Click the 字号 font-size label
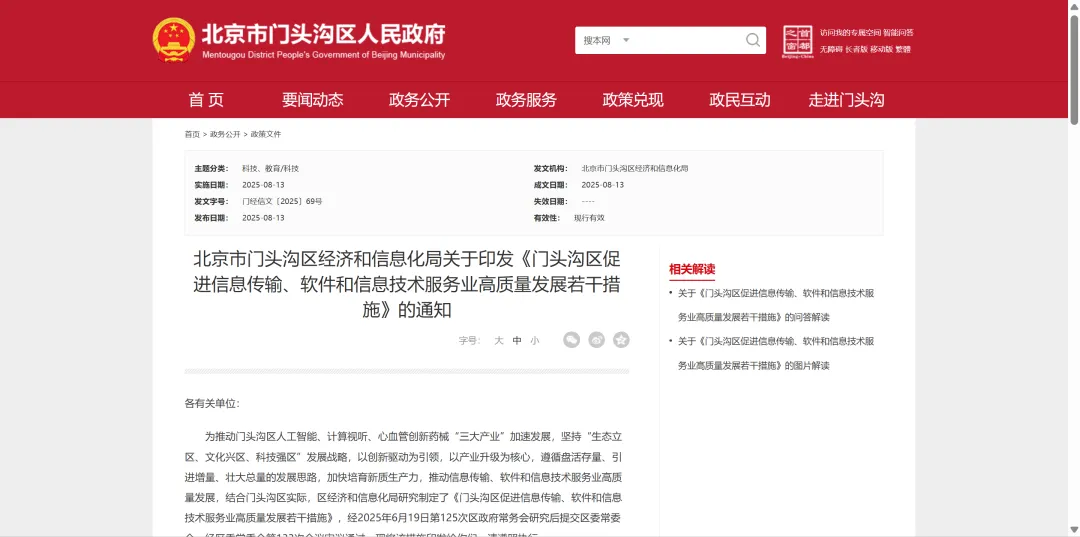 469,340
